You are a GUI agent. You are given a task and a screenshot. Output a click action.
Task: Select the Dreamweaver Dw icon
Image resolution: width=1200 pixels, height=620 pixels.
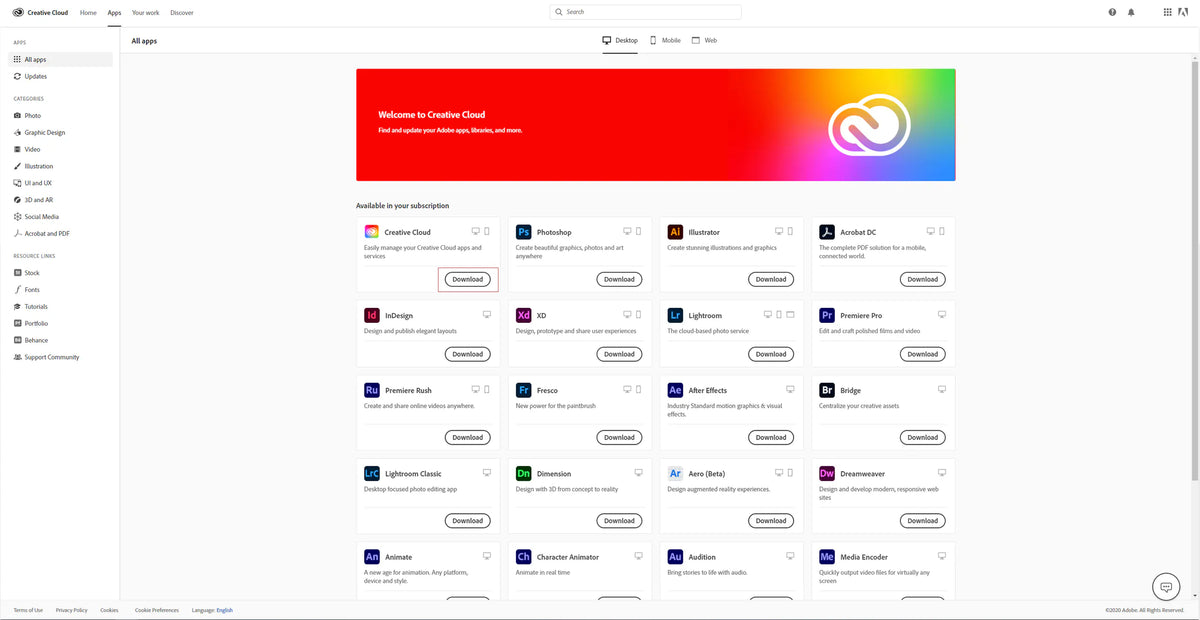(x=827, y=474)
